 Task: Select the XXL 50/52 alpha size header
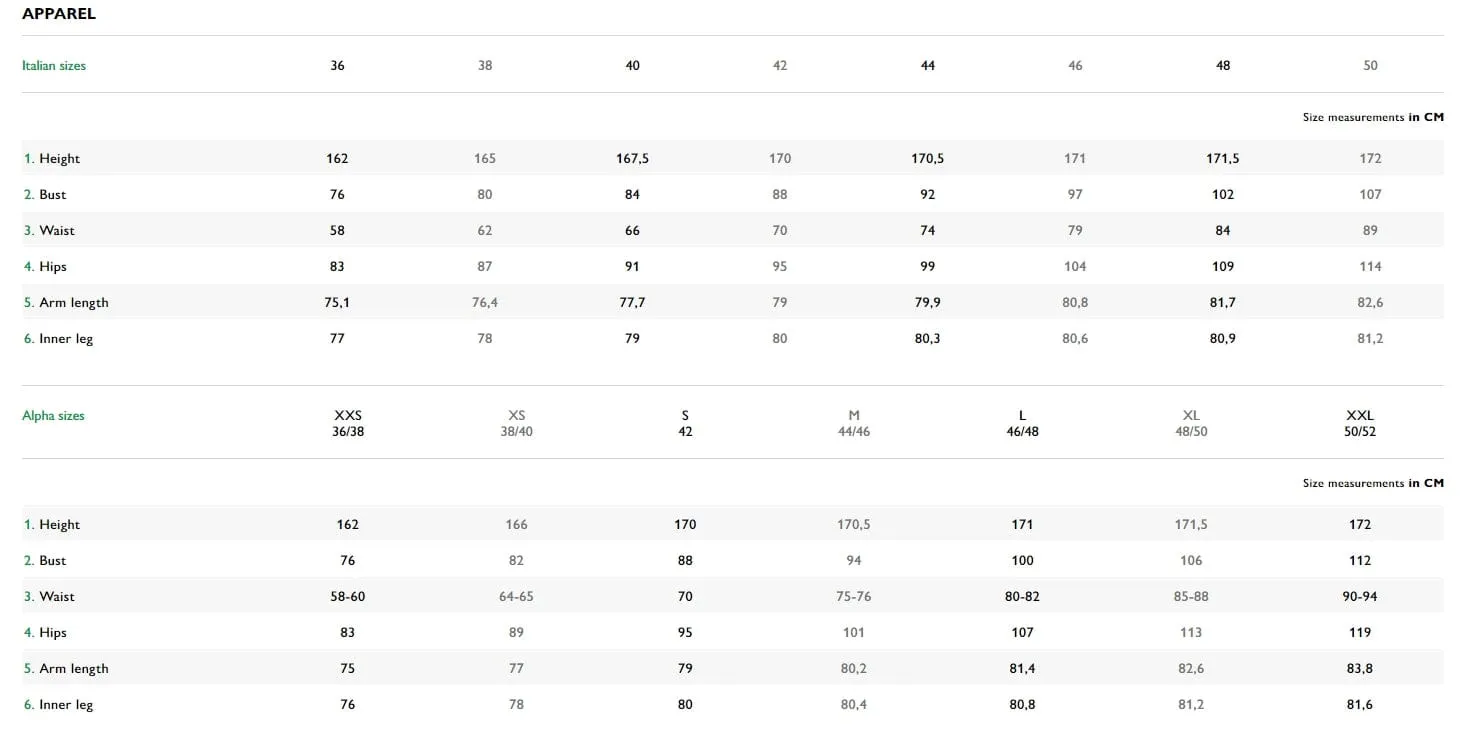pos(1360,423)
